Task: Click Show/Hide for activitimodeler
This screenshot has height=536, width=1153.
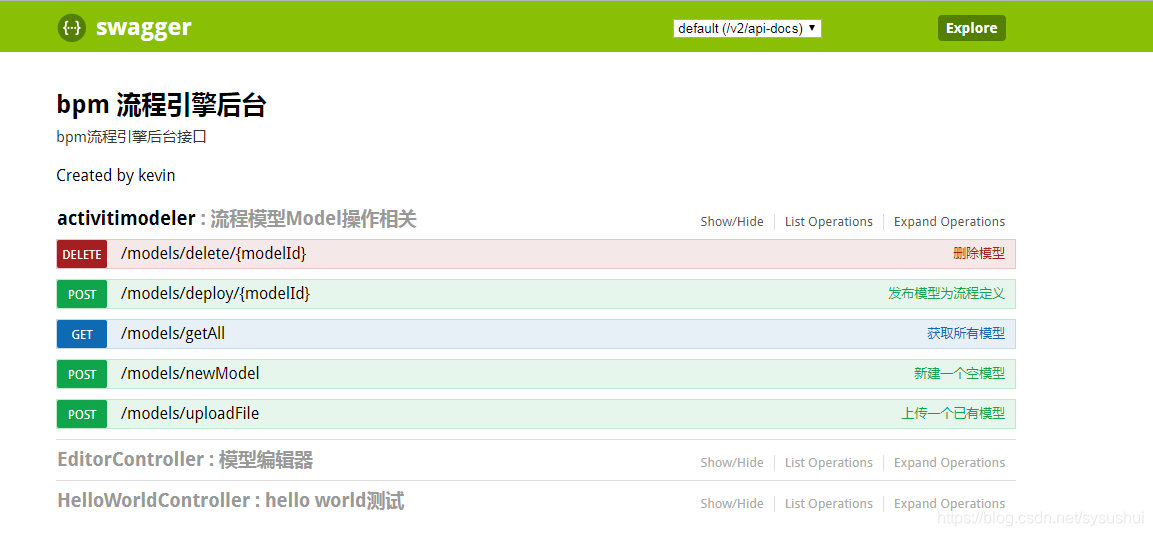Action: (732, 221)
